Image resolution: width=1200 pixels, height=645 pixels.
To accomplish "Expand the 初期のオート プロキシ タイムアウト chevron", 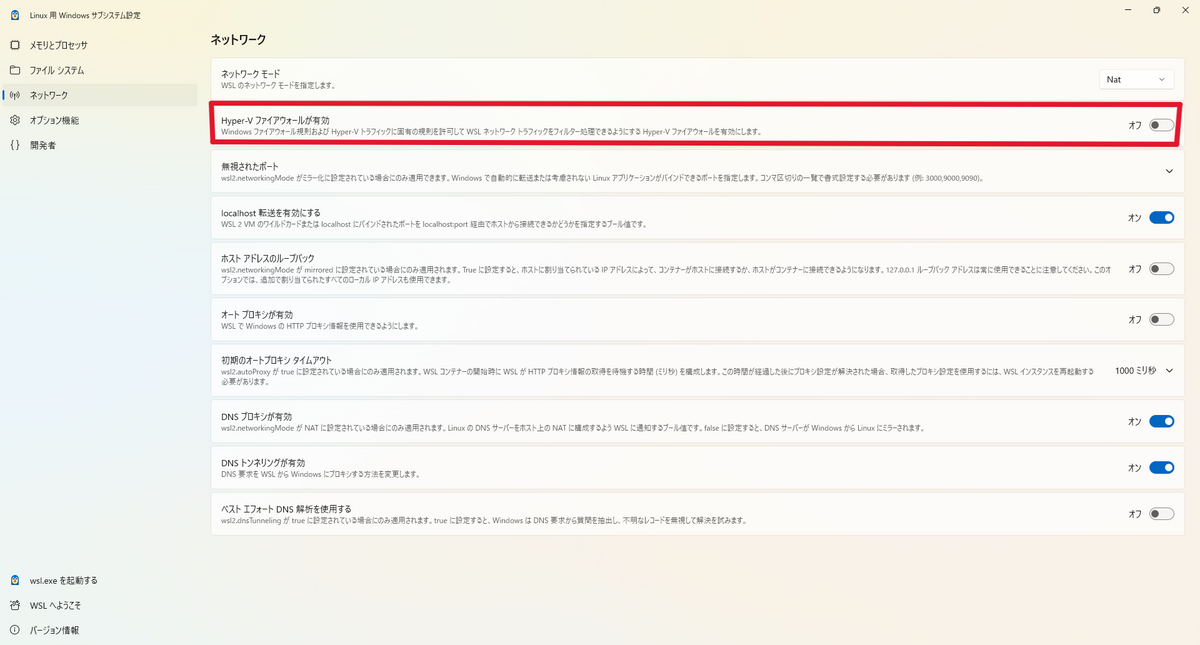I will [1169, 370].
